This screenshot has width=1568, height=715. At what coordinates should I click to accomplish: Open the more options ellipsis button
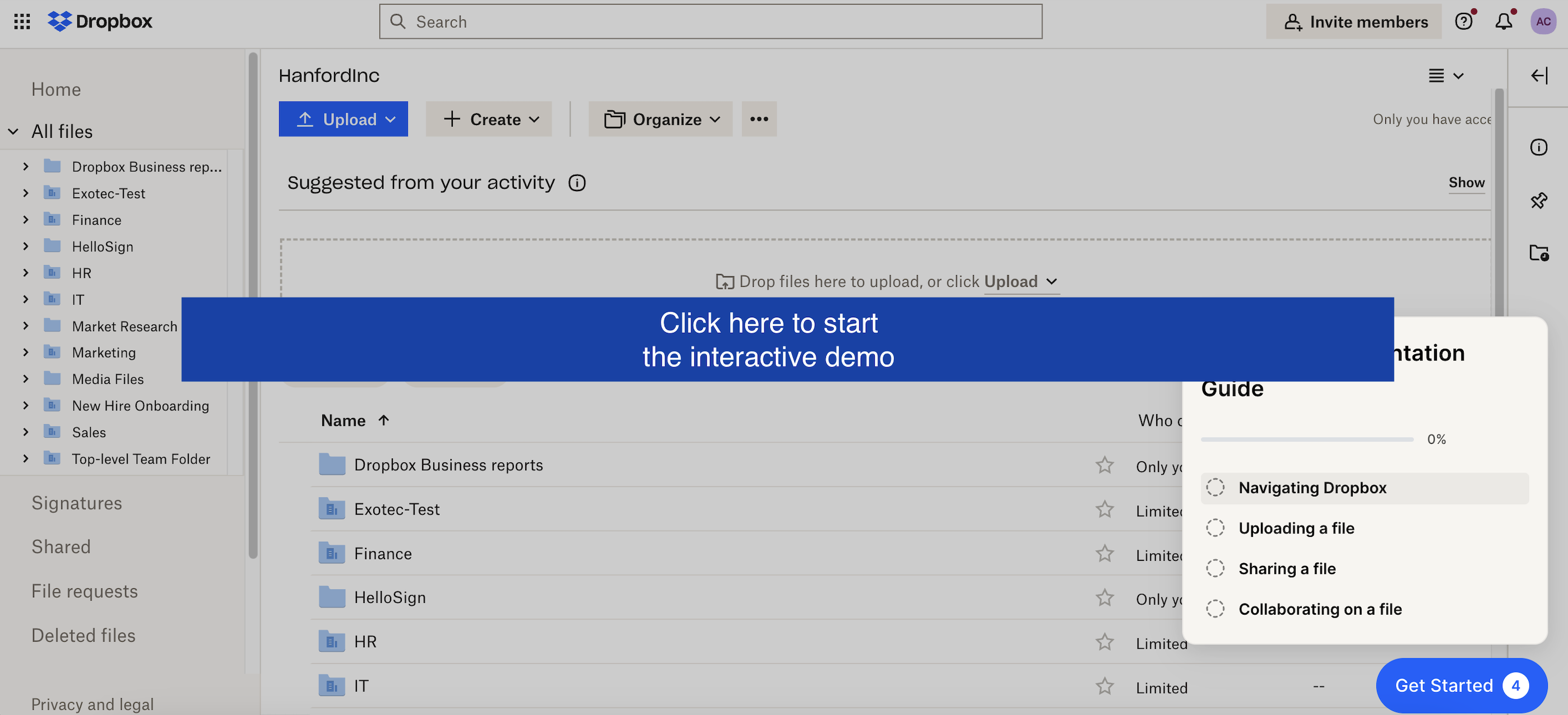coord(758,119)
